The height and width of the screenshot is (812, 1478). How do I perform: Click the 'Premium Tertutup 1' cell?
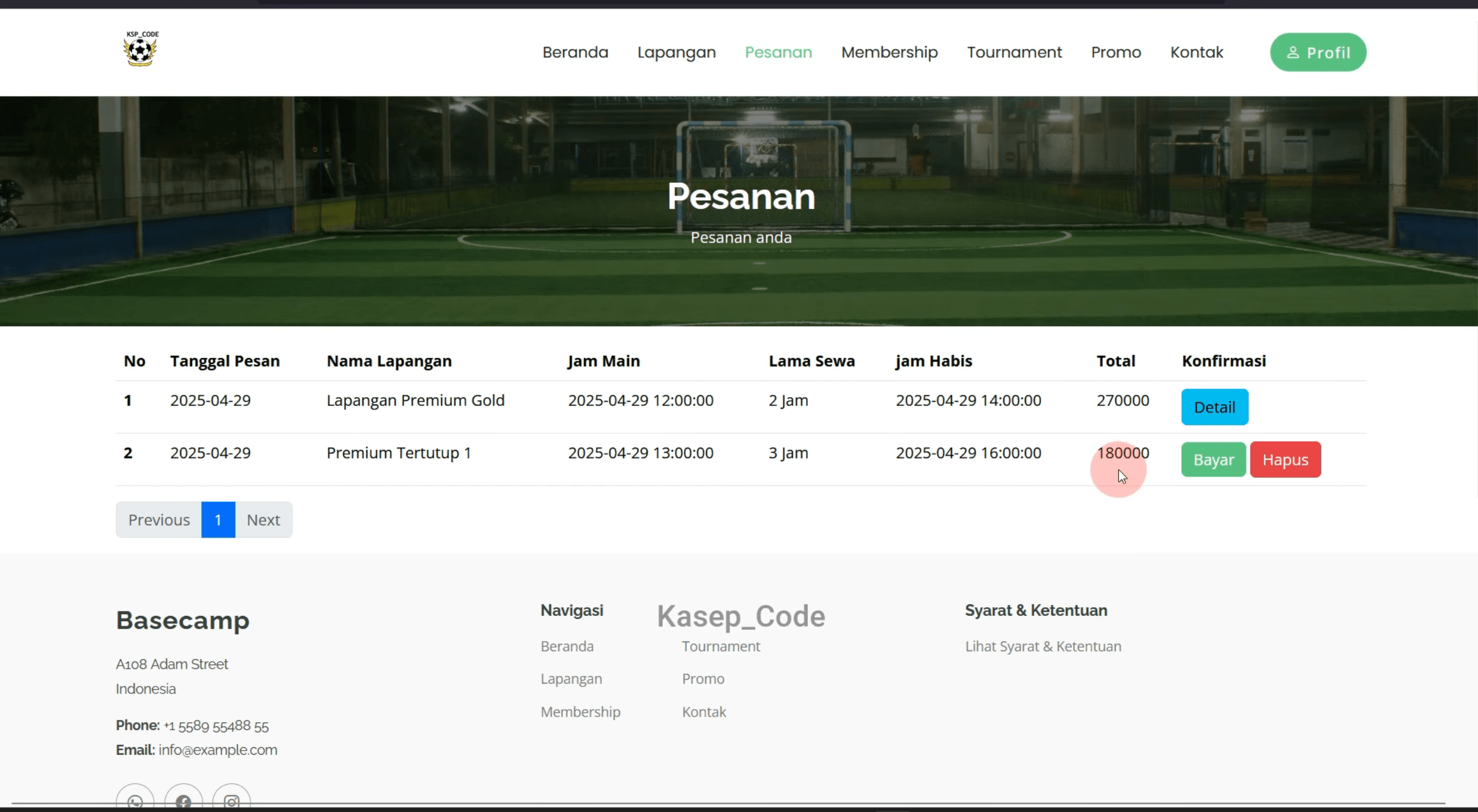(x=399, y=453)
